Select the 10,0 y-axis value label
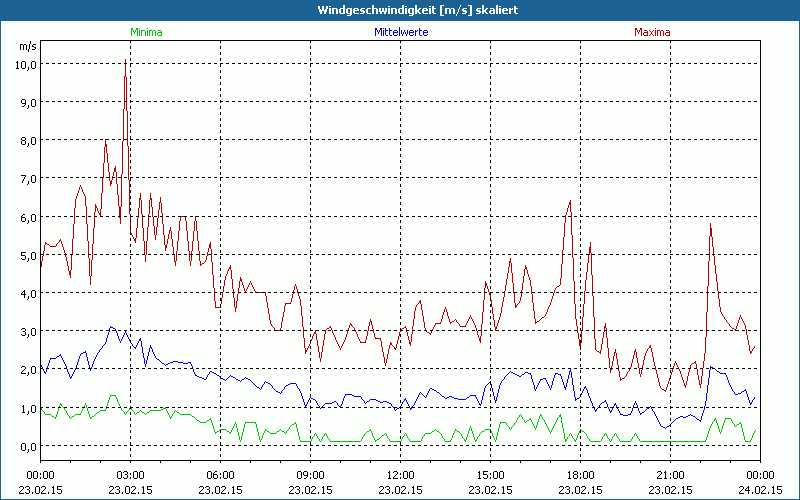The image size is (800, 500). [x=25, y=64]
